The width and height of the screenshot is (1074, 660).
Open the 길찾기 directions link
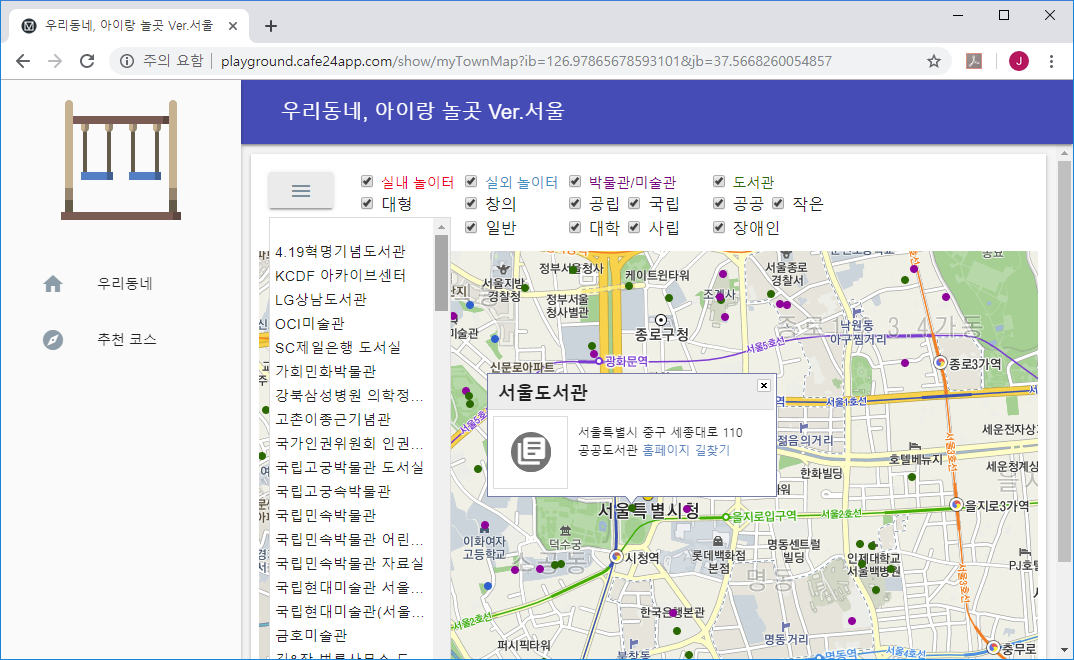click(712, 450)
